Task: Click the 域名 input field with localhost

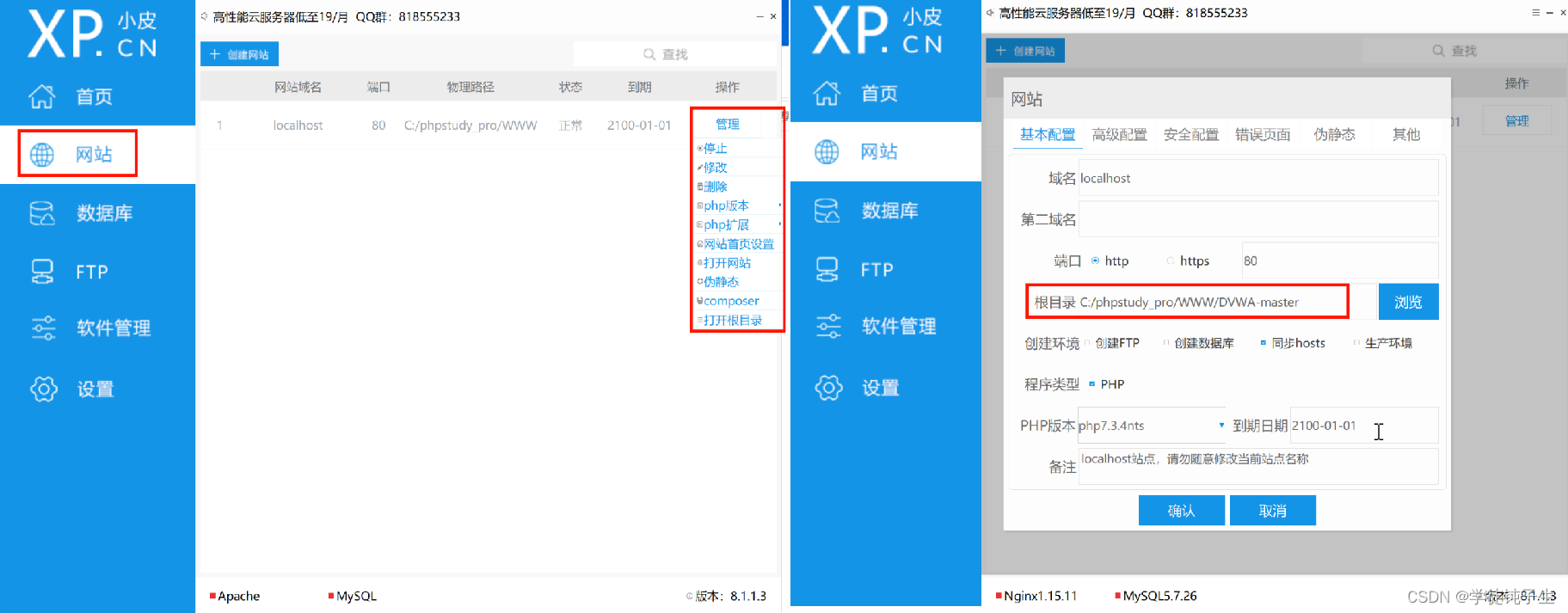Action: [1258, 178]
